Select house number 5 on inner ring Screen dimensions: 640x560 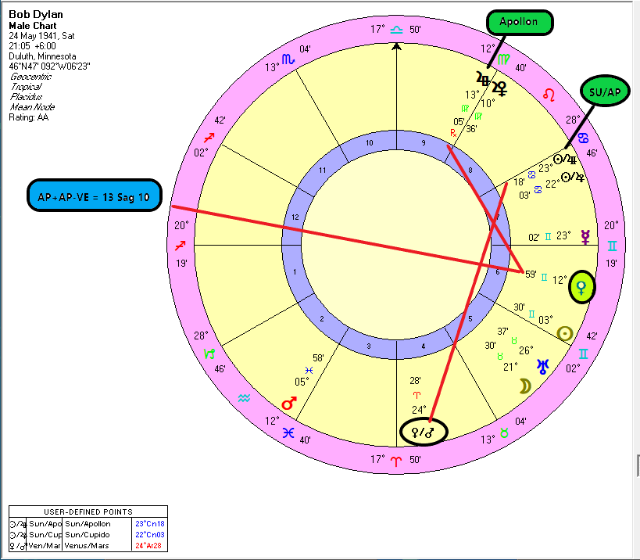tap(470, 319)
